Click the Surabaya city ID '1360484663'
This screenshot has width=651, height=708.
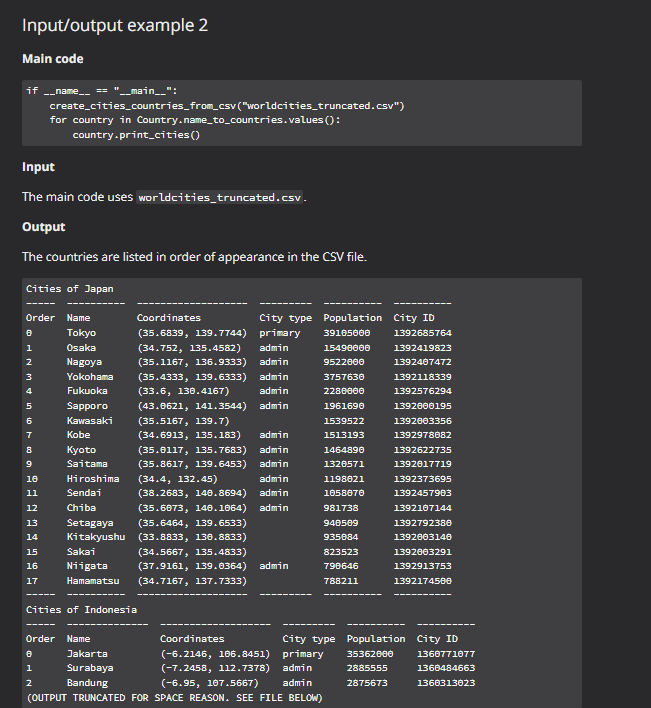point(446,667)
